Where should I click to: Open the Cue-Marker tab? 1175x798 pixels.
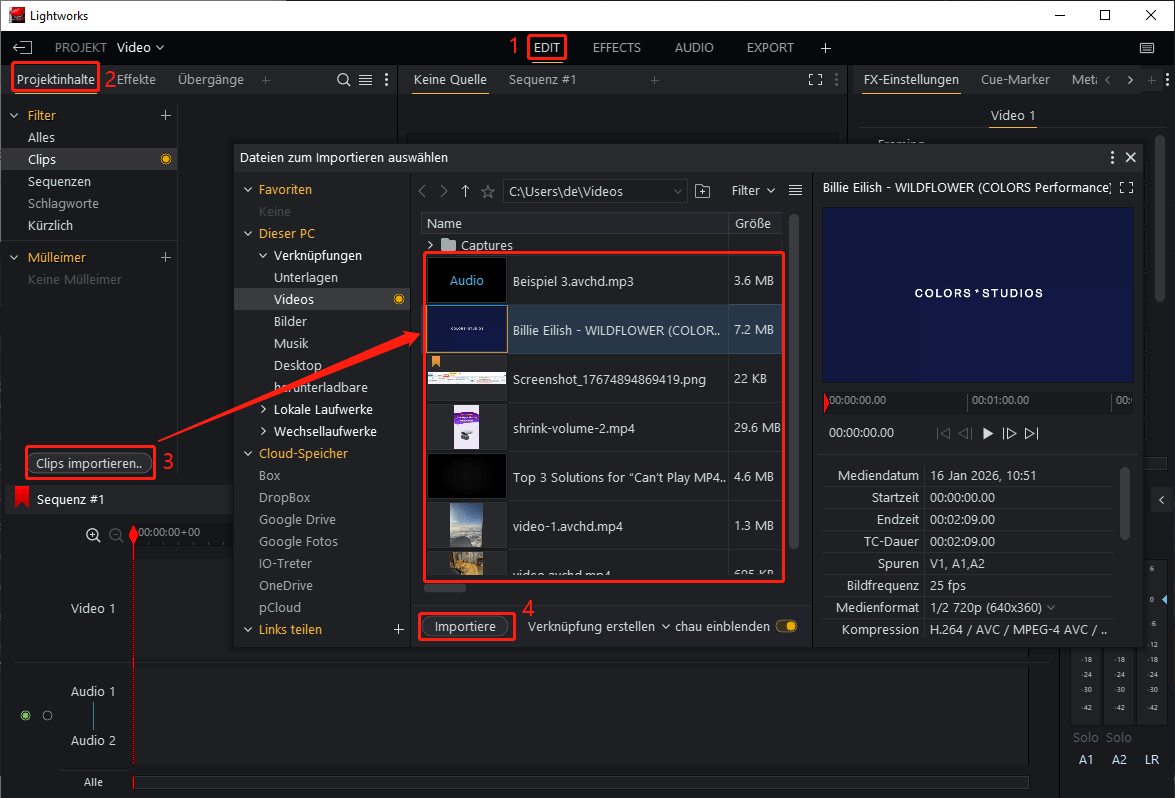click(1015, 80)
